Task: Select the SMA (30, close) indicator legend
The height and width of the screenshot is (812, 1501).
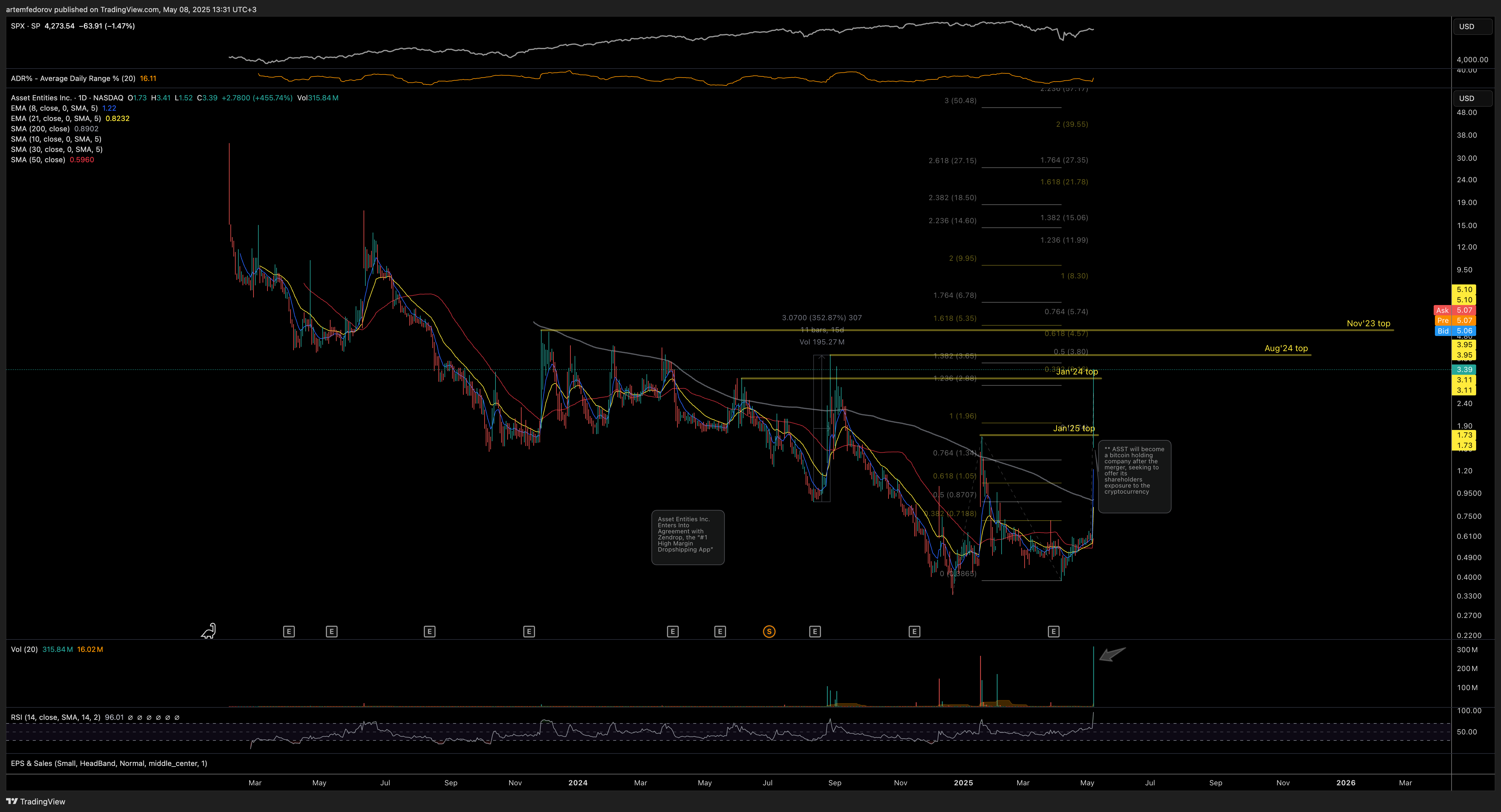Action: [56, 149]
